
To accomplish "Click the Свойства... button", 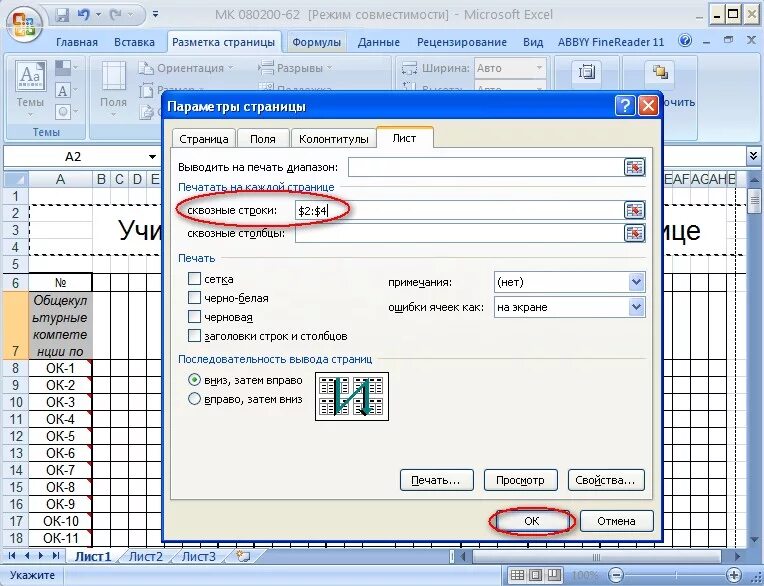I will tap(606, 480).
